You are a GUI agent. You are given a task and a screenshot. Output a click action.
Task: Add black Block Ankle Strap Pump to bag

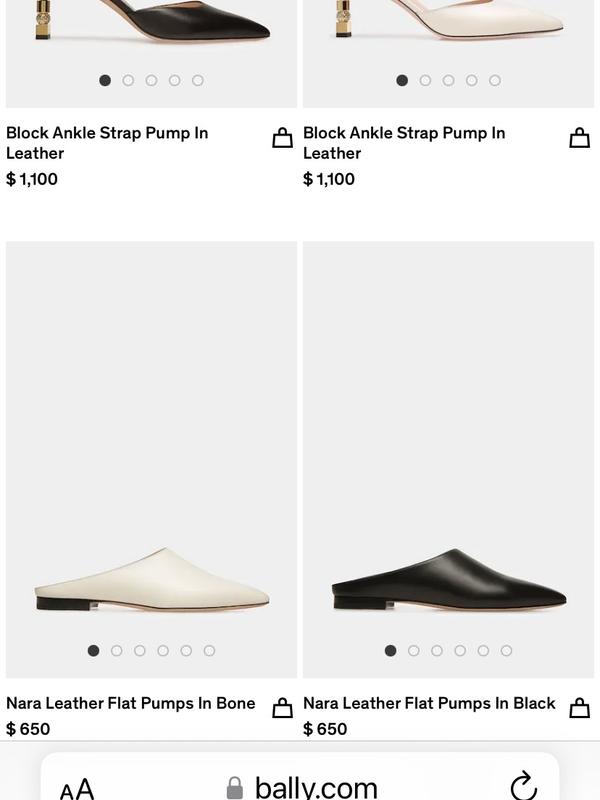[283, 138]
